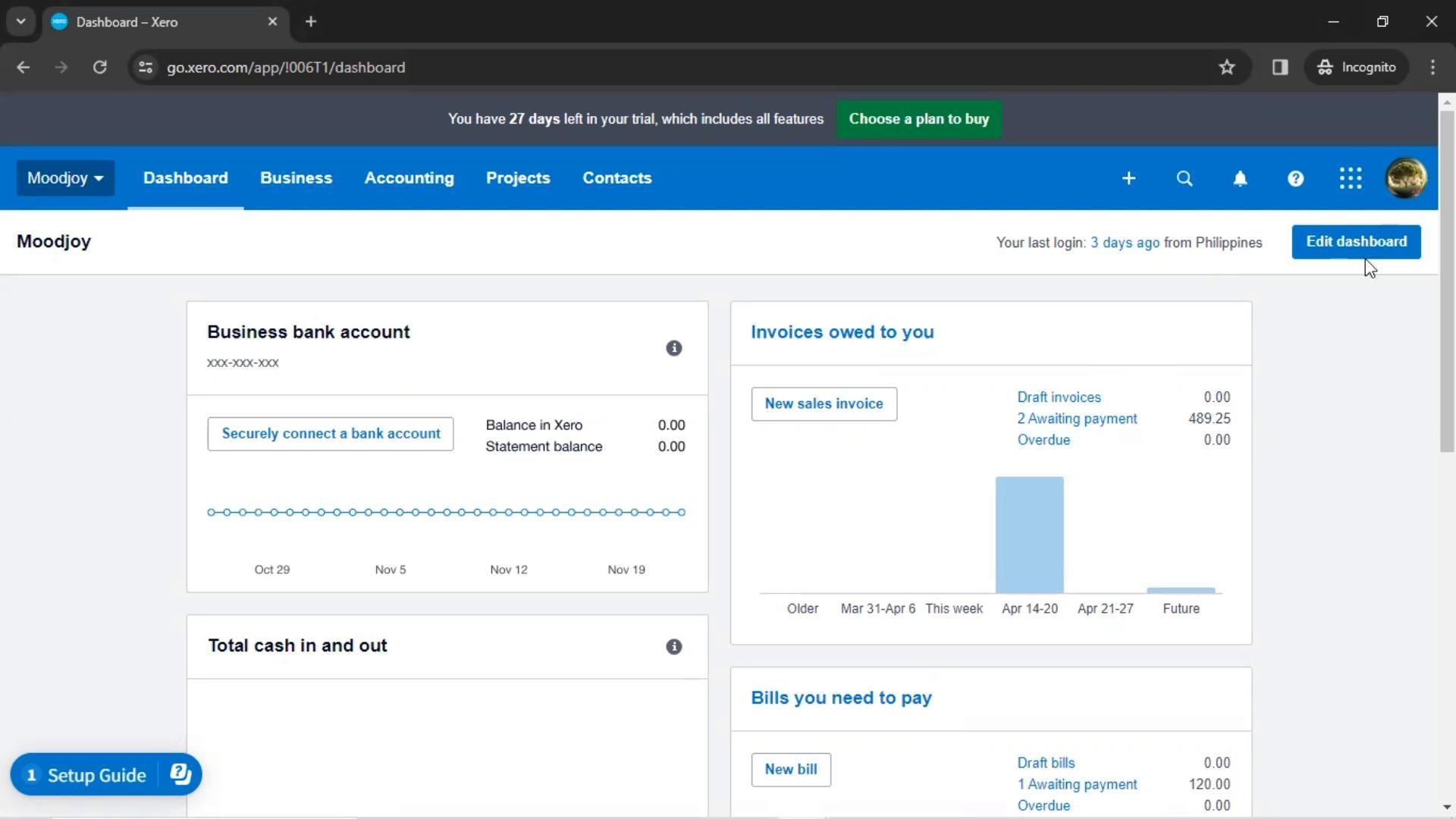Click the plus create-new icon
1456x819 pixels.
point(1128,178)
